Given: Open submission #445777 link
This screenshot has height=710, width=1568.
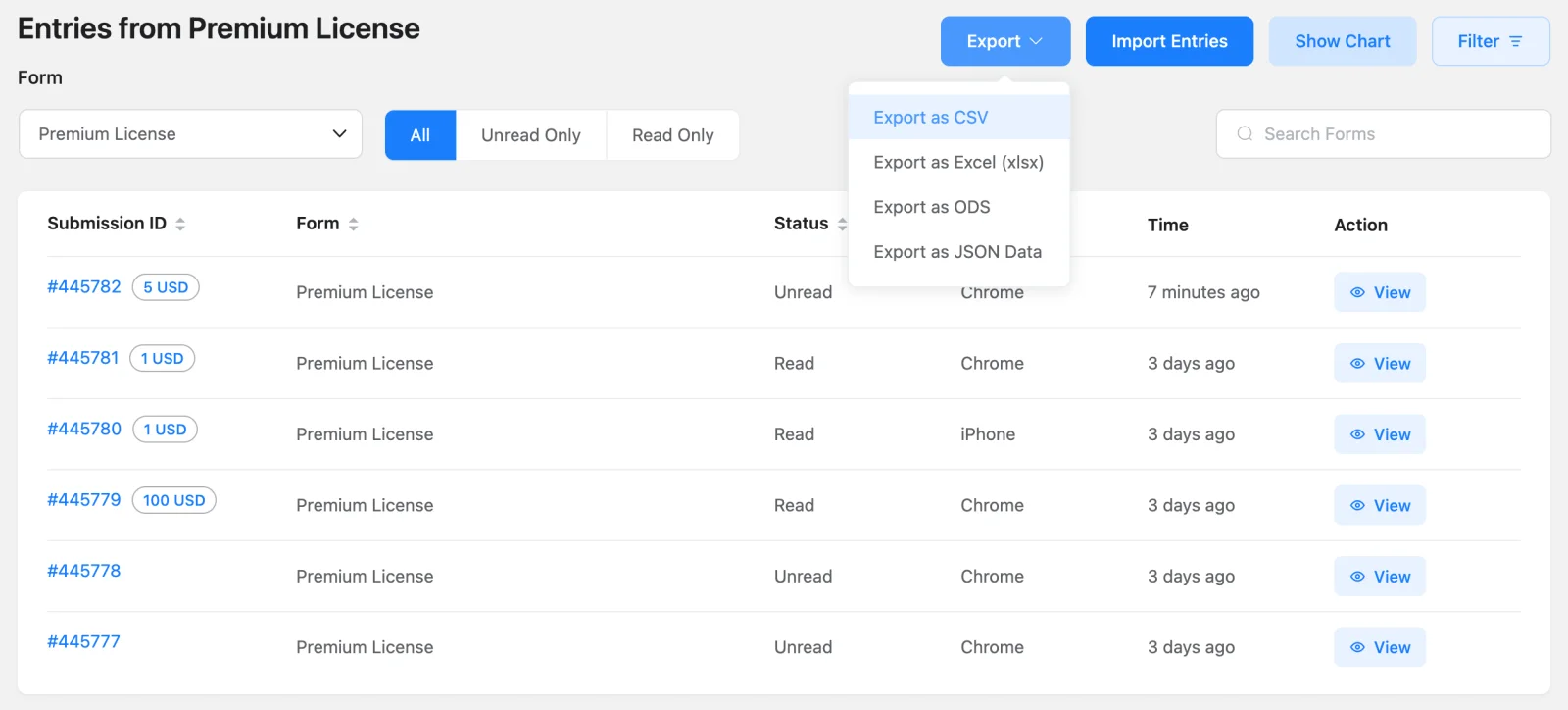Looking at the screenshot, I should pos(84,642).
